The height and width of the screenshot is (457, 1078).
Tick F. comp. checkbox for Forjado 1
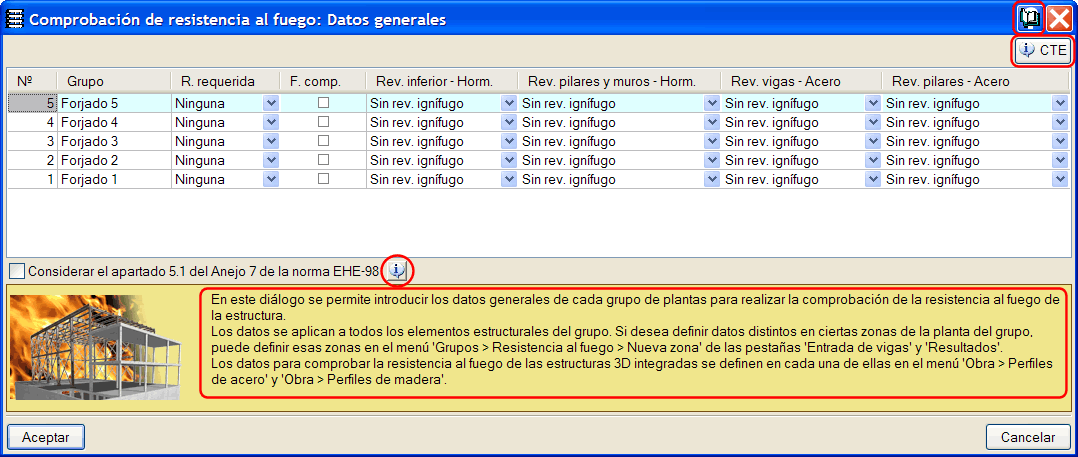tap(322, 179)
